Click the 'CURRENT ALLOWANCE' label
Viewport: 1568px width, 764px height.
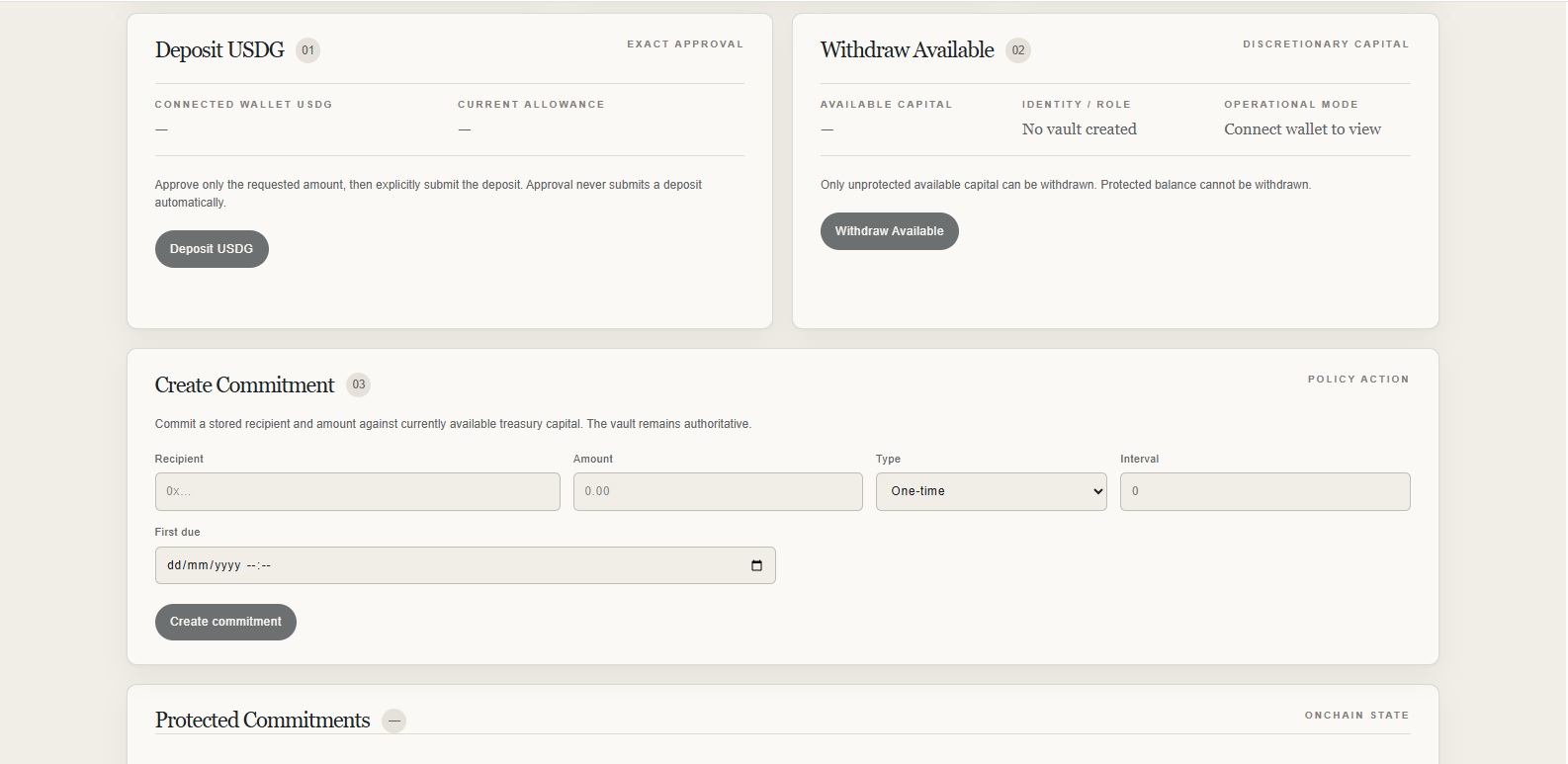(531, 105)
